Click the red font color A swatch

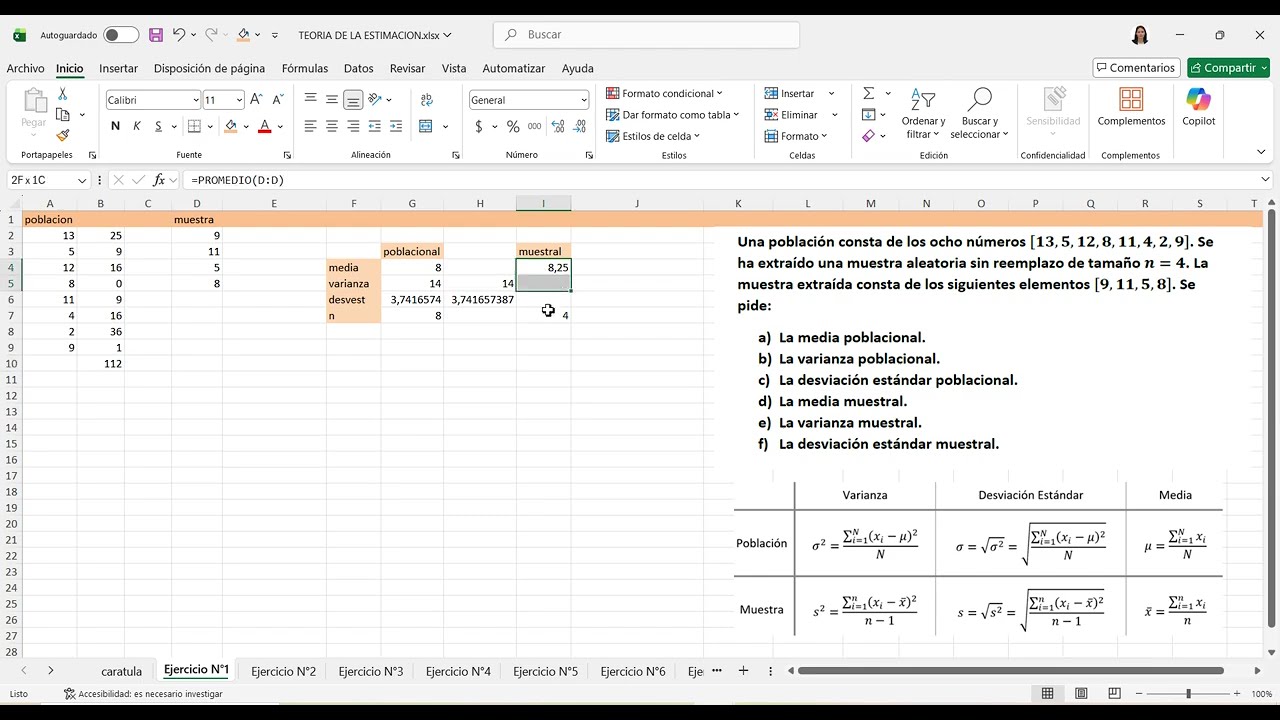point(264,126)
